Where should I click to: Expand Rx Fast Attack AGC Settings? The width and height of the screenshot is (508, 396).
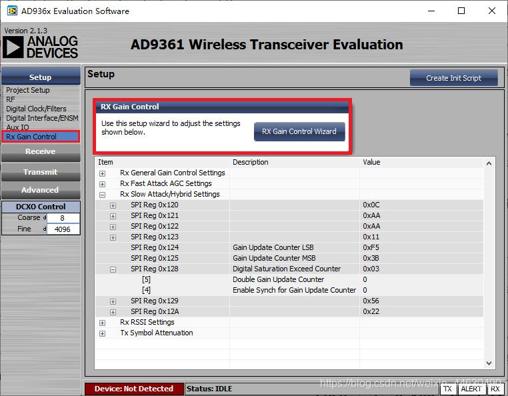click(102, 184)
